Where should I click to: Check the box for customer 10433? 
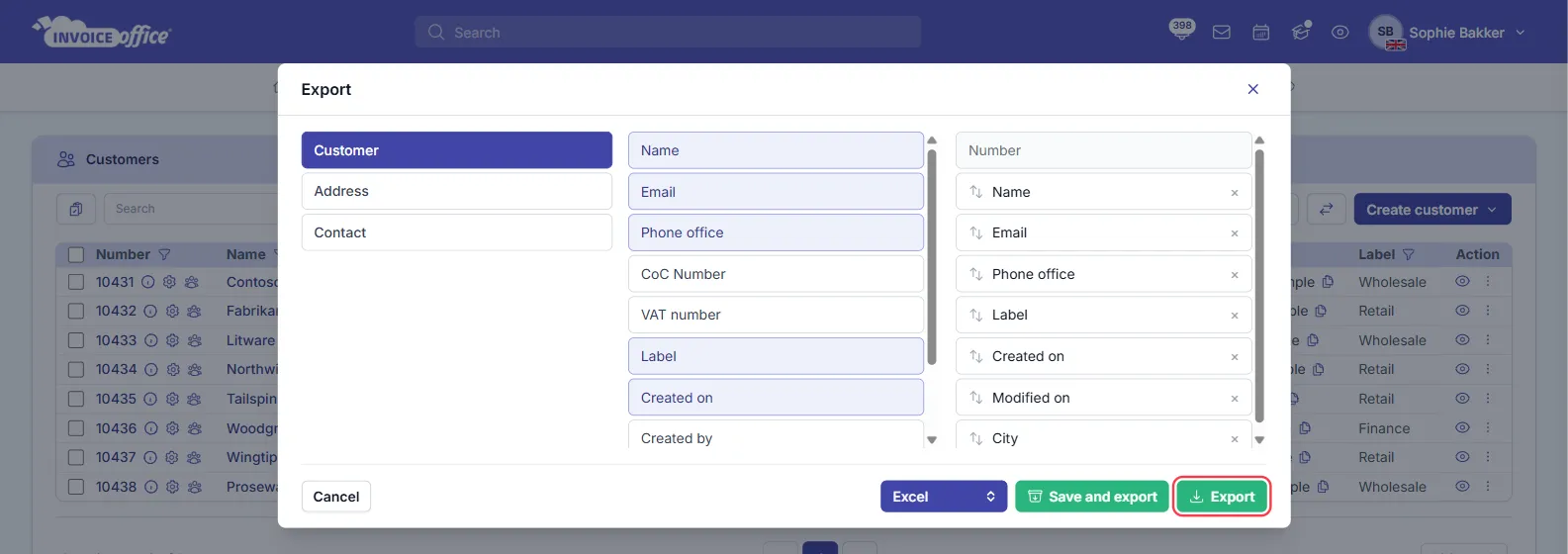point(76,340)
